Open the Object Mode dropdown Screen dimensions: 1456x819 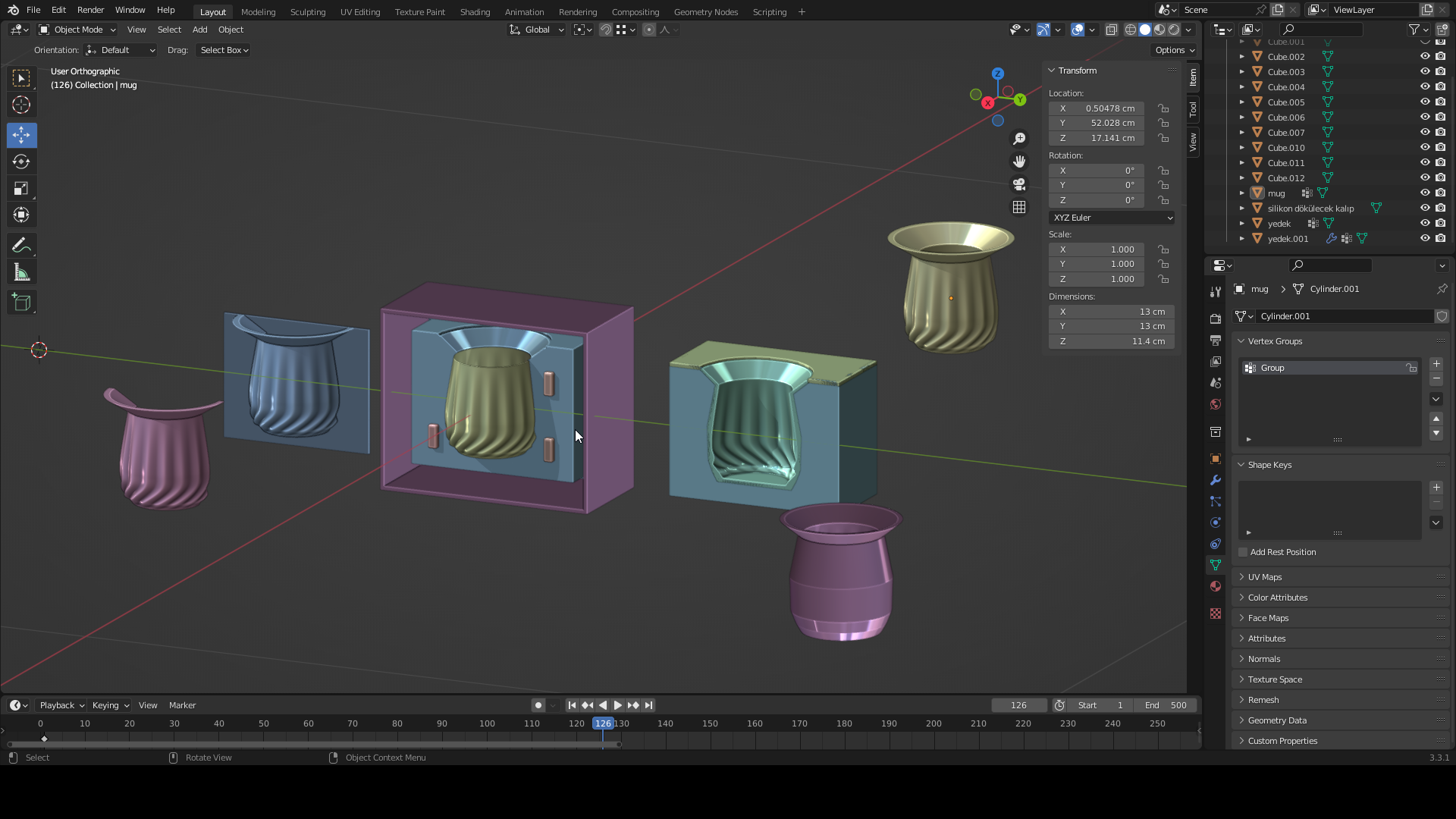(x=77, y=30)
